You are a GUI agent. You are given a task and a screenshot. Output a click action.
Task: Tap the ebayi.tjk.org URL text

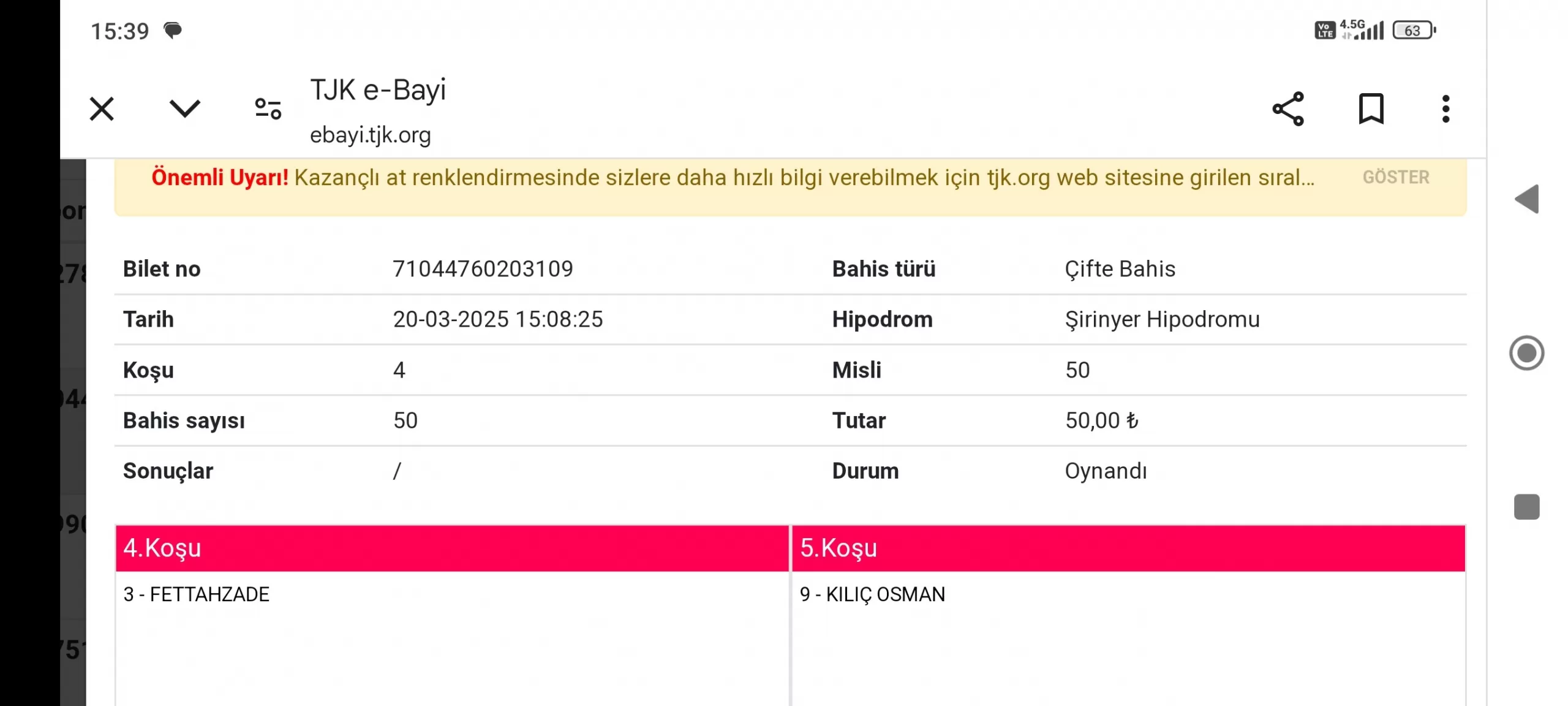click(x=370, y=135)
